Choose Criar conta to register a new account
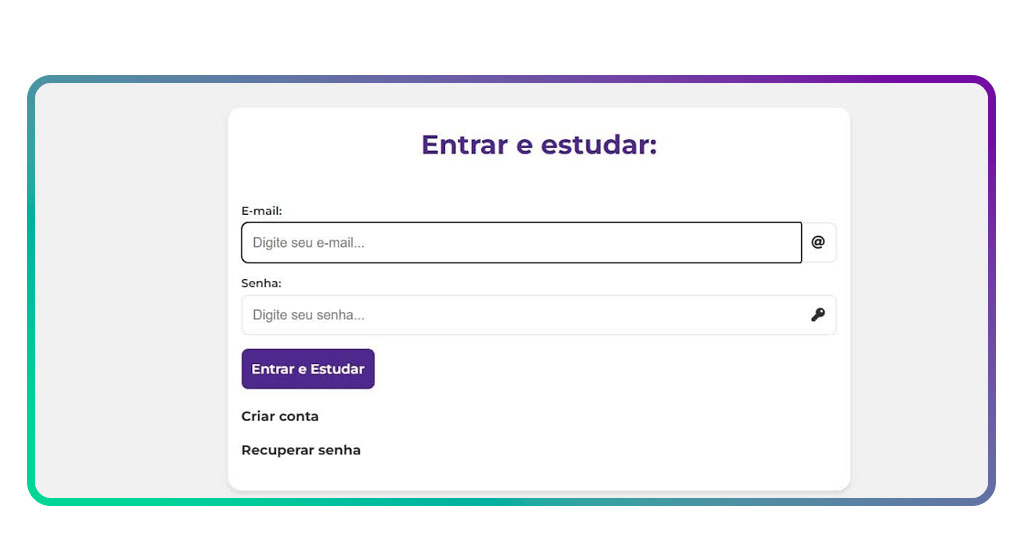 280,416
